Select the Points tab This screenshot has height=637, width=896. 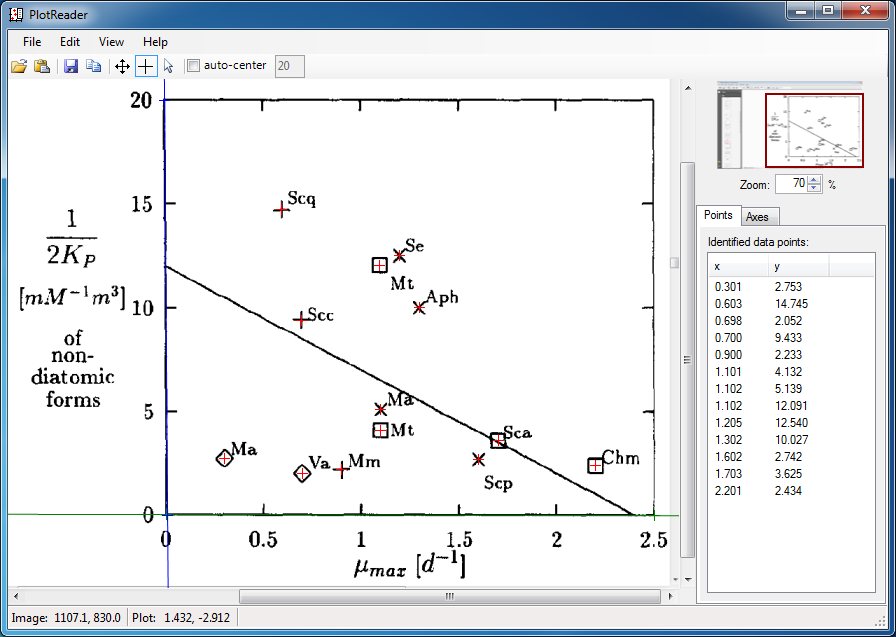click(x=718, y=215)
